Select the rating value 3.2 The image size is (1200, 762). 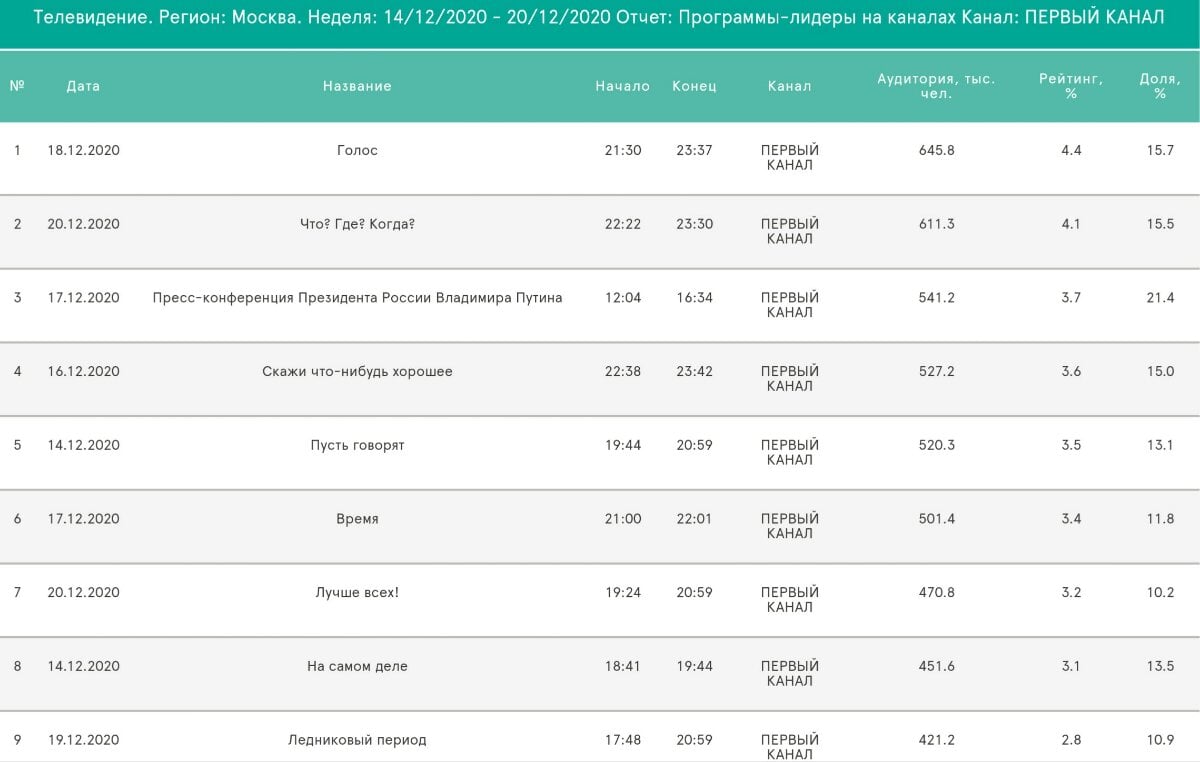pos(1071,593)
